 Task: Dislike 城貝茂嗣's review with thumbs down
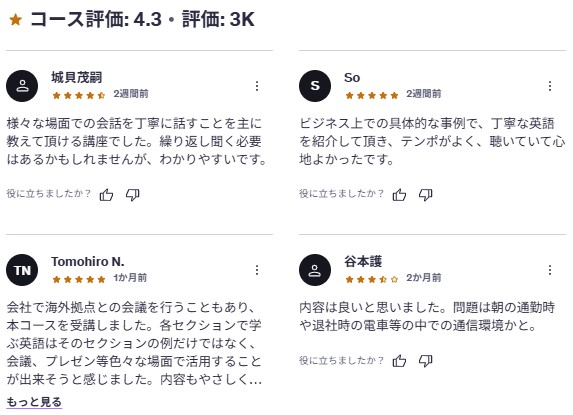click(x=133, y=195)
